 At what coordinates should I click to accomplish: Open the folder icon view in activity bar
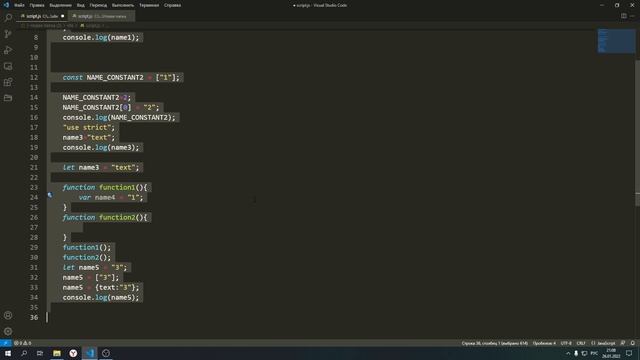point(8,98)
